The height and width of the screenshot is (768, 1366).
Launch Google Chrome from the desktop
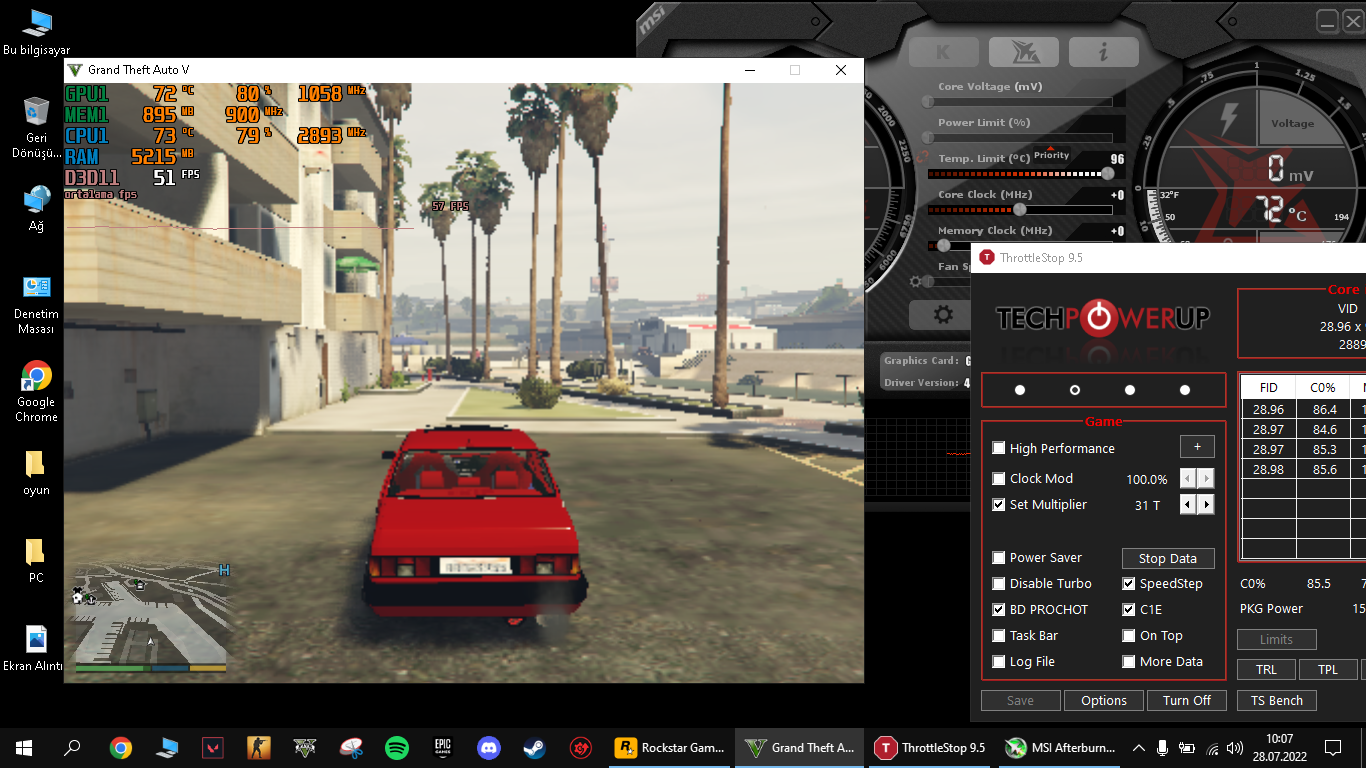tap(37, 392)
